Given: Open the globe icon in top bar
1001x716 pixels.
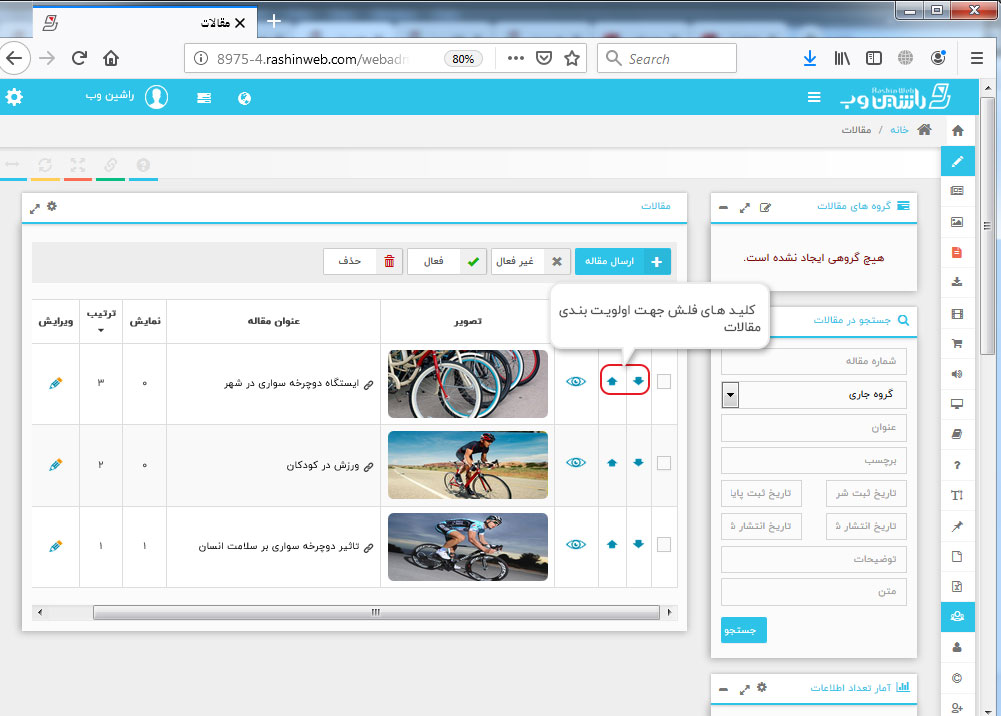Looking at the screenshot, I should point(244,98).
